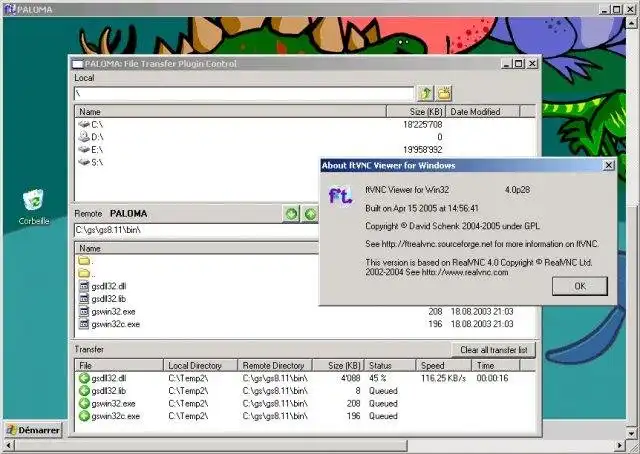Click the 18'225'708 size of C:\ drive
This screenshot has width=640, height=454.
tap(422, 124)
